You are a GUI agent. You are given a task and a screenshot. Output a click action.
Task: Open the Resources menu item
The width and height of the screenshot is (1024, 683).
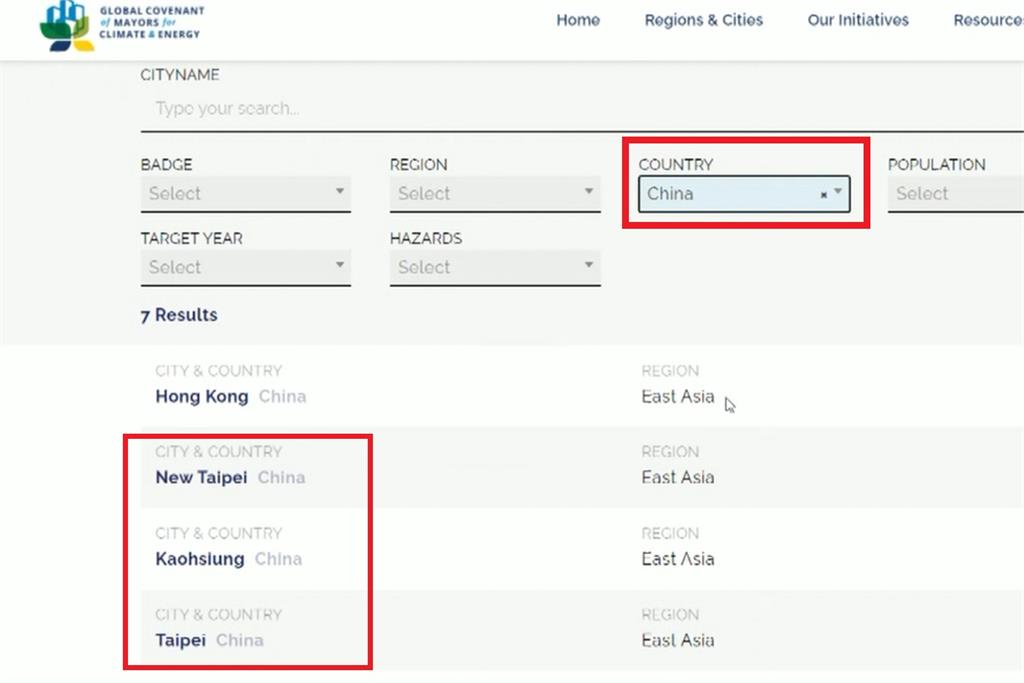[x=989, y=20]
